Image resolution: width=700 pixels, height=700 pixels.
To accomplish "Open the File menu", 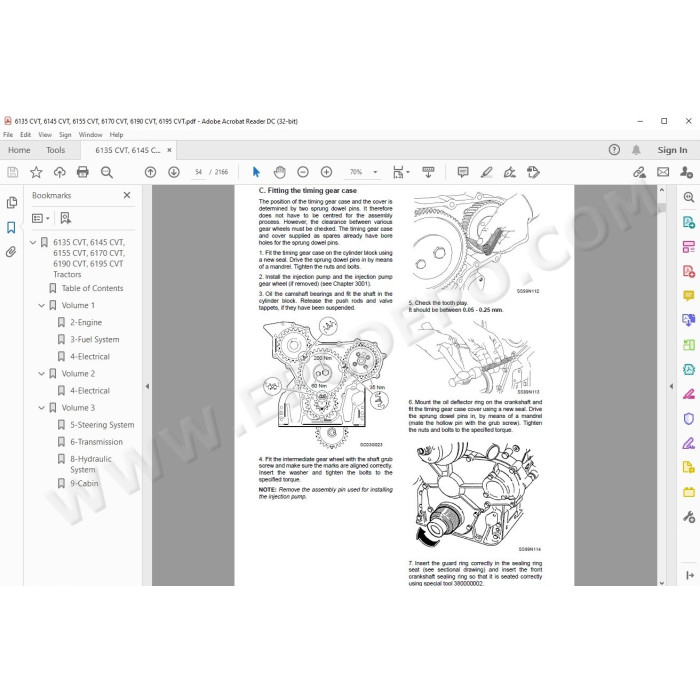I will pos(8,135).
